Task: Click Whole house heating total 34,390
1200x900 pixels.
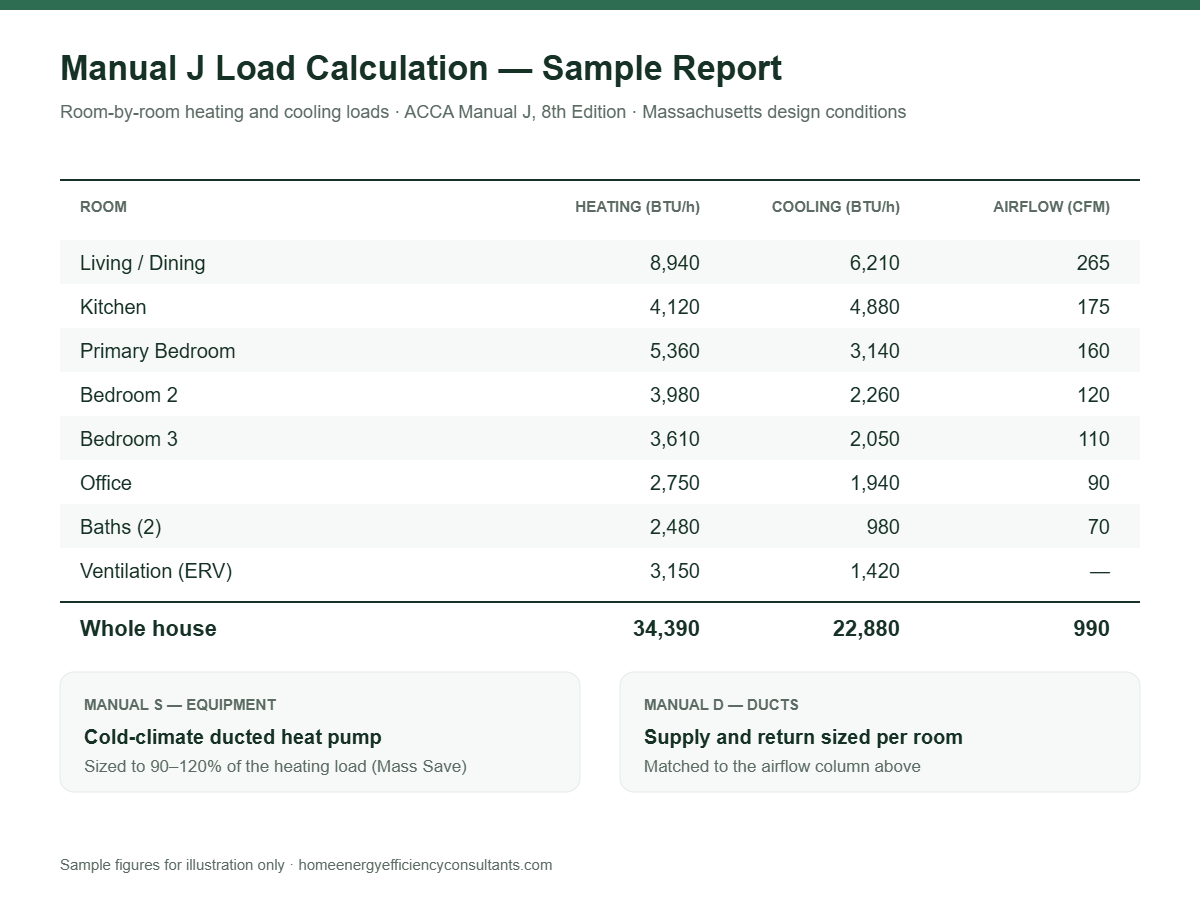Action: (x=666, y=628)
